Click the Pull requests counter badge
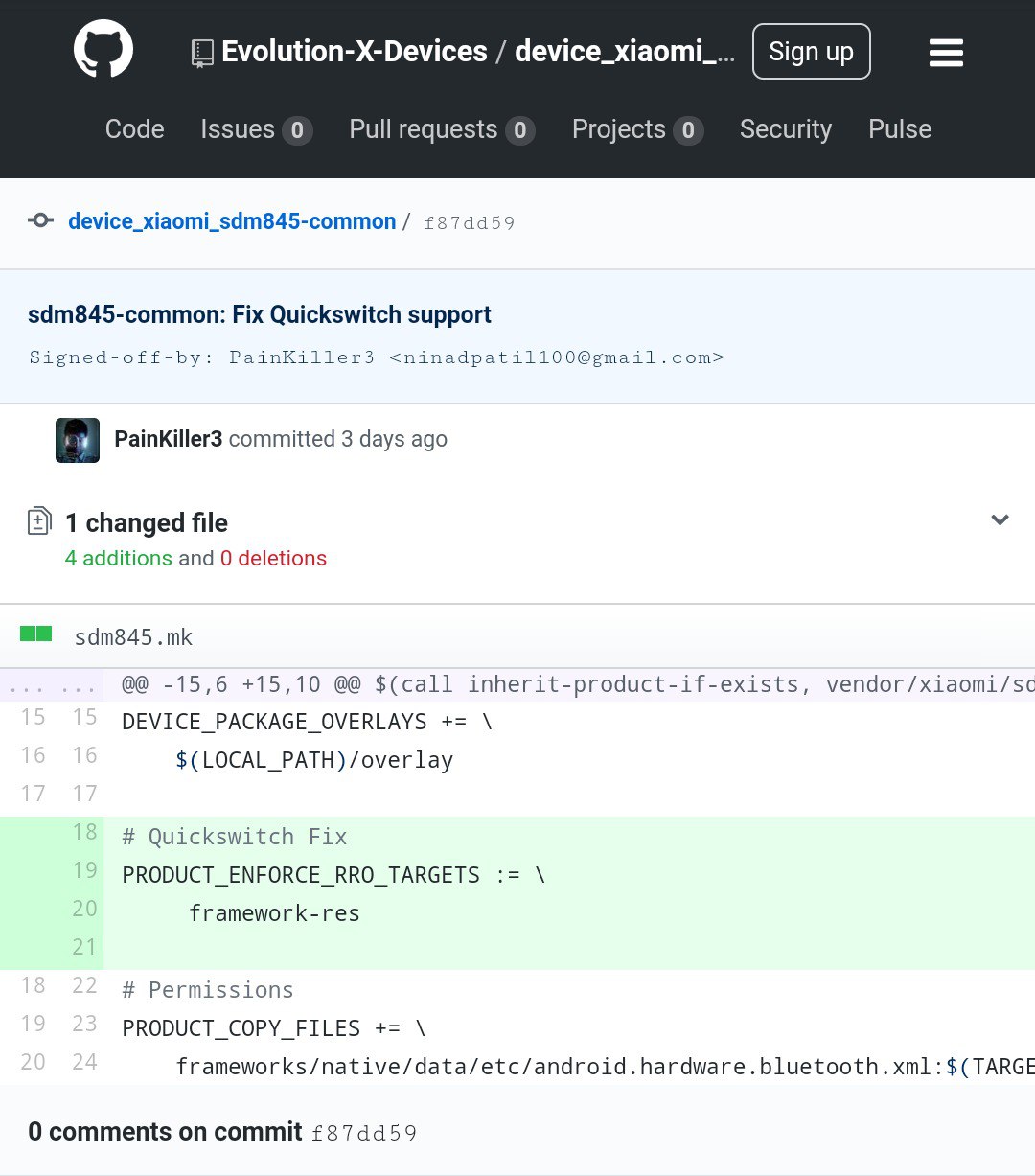Screen dimensions: 1035x1176 (520, 130)
